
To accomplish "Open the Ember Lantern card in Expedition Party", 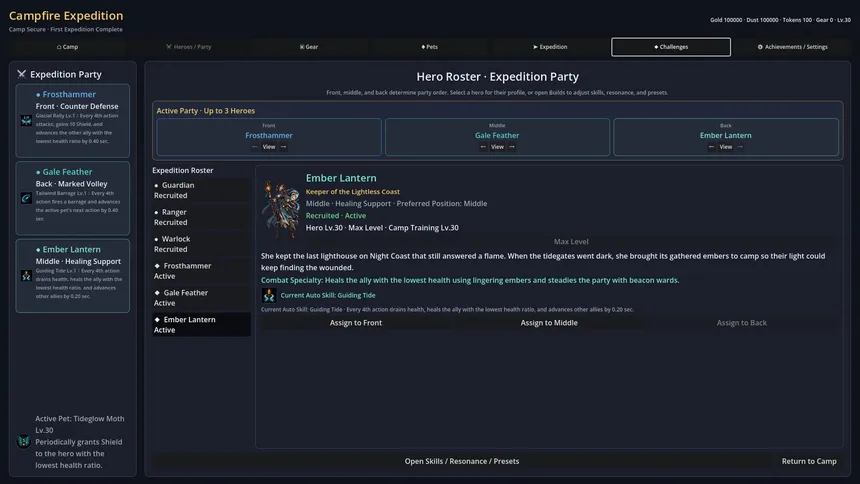I will point(72,275).
